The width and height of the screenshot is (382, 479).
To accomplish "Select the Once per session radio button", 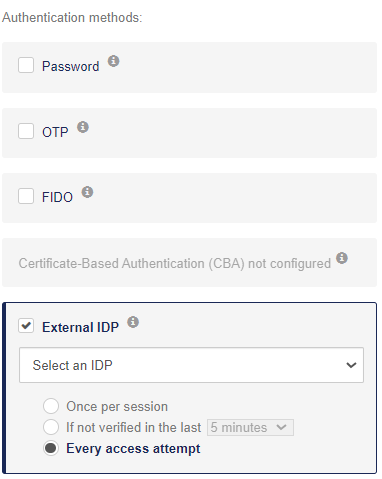I will click(x=51, y=406).
